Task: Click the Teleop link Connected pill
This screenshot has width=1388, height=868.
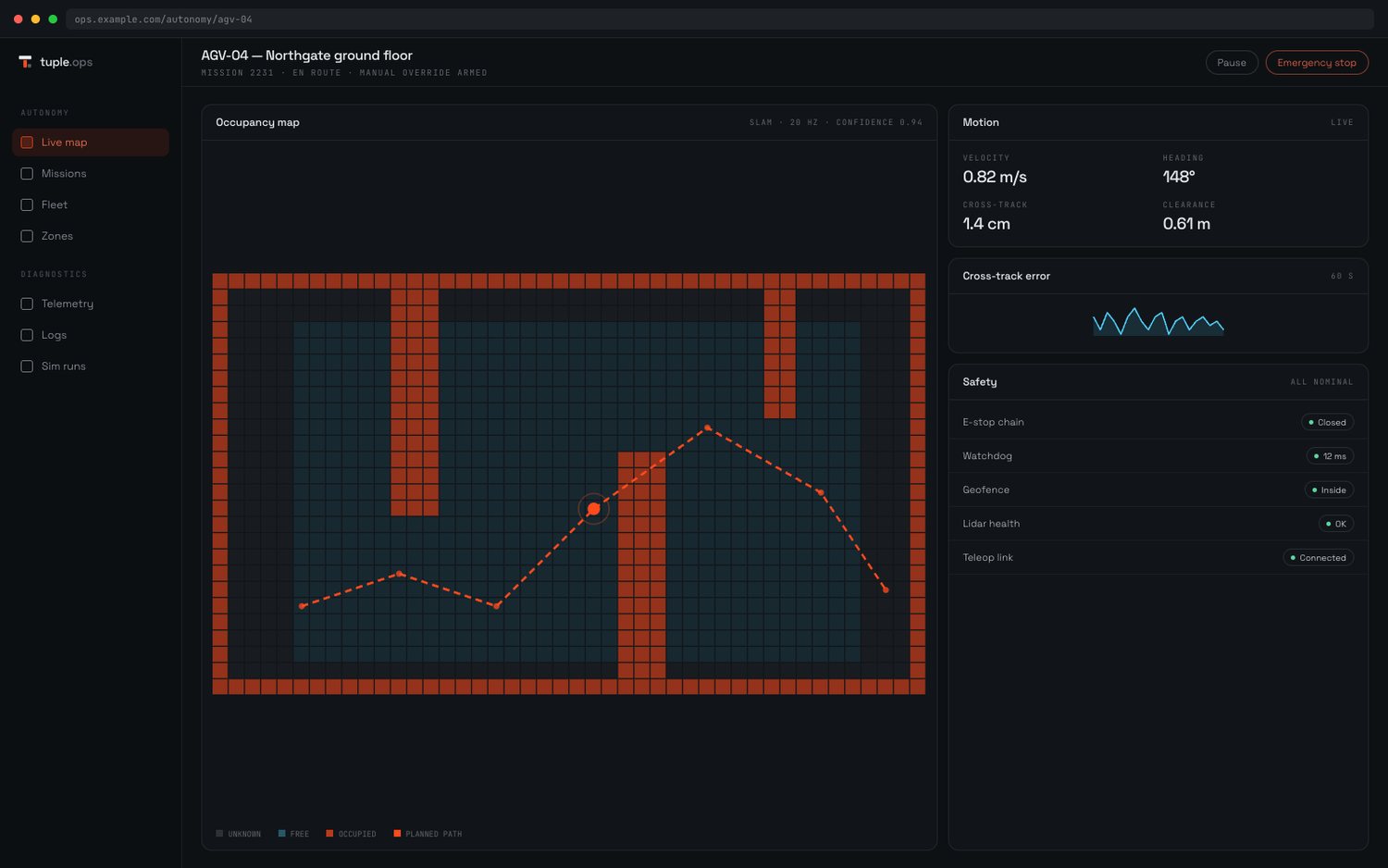Action: click(x=1319, y=558)
